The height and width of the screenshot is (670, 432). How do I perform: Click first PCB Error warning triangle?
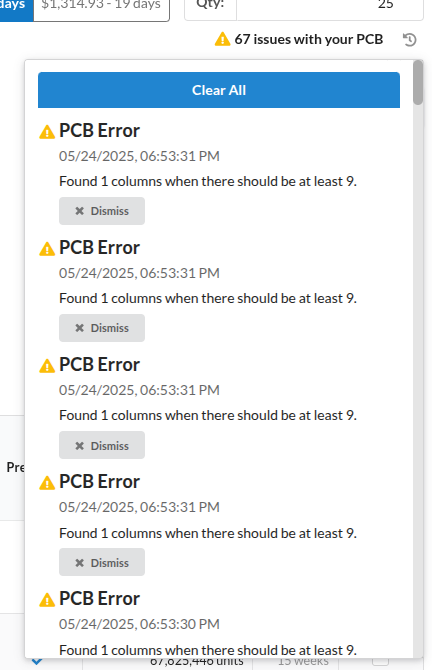pos(47,132)
